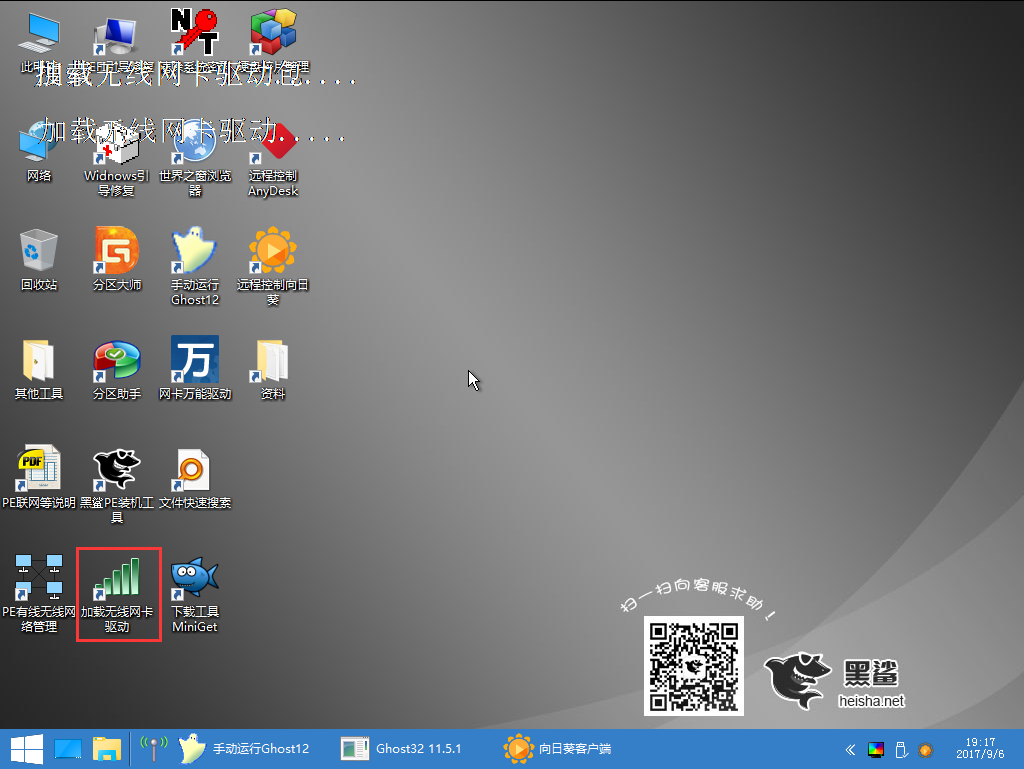Select the 回收站 recycle bin
The image size is (1024, 769).
[39, 252]
